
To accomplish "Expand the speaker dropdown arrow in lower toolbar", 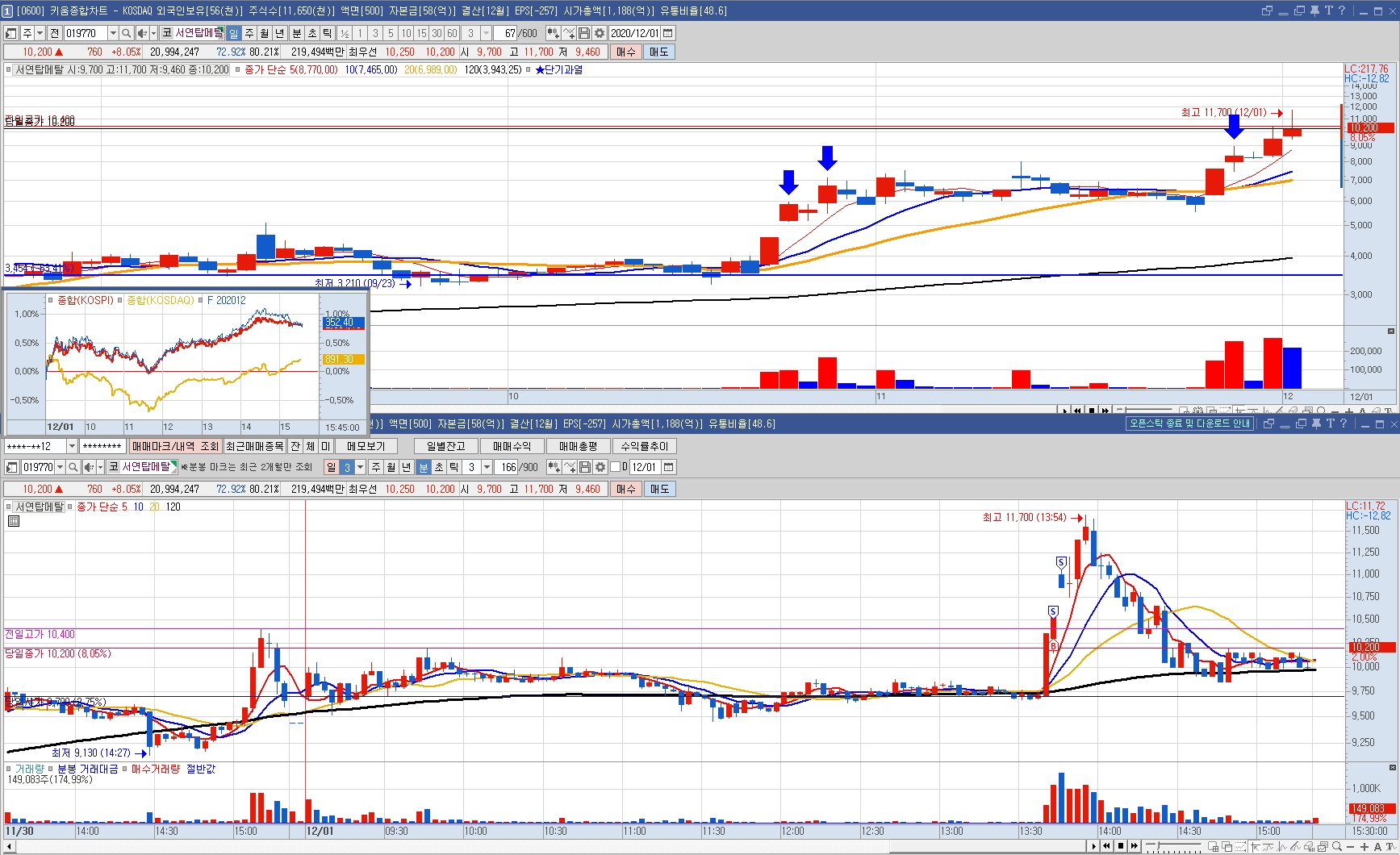I will tap(101, 467).
